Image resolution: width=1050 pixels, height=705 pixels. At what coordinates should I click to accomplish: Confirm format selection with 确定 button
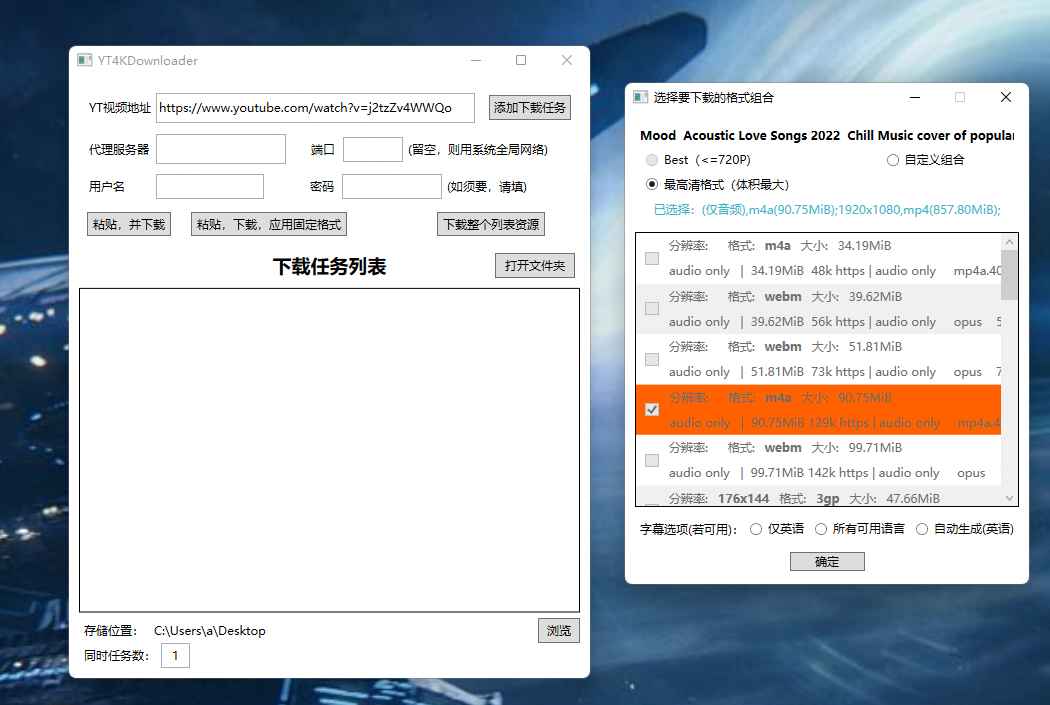point(827,561)
